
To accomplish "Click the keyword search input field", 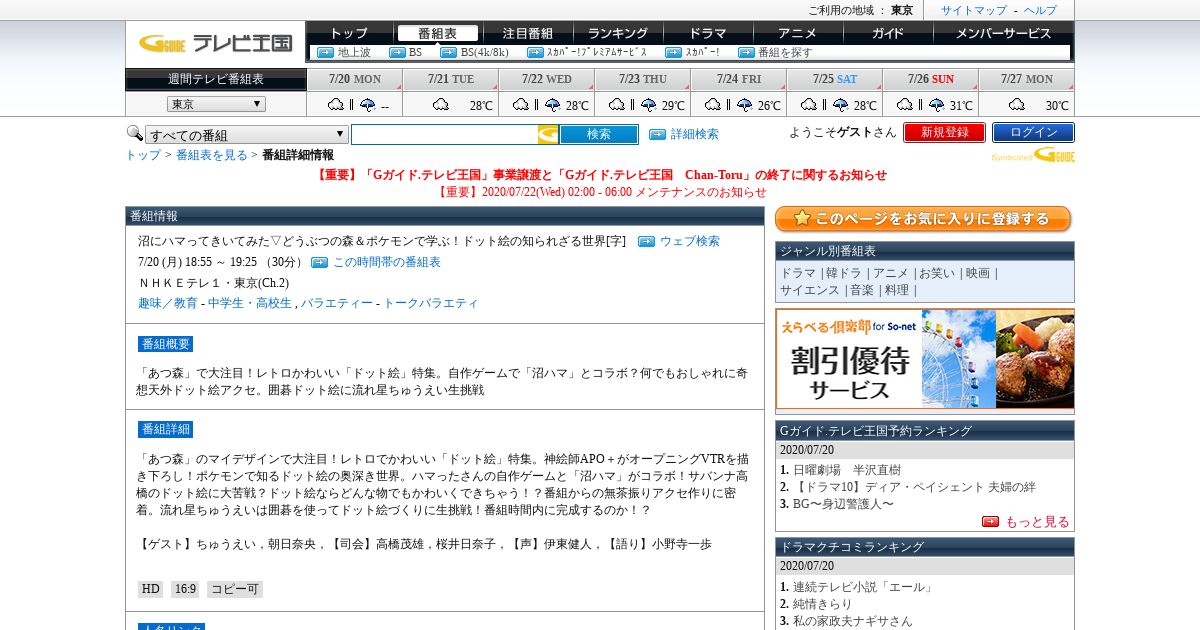I will click(444, 134).
